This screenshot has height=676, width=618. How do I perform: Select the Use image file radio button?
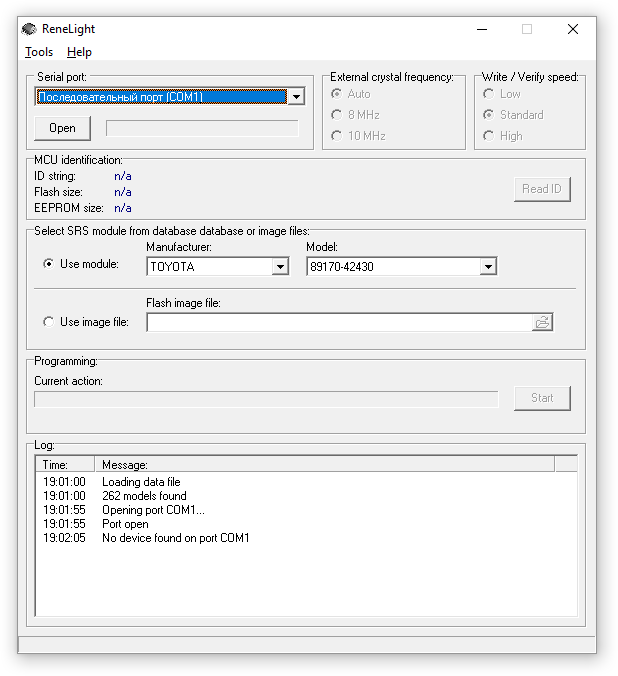(49, 322)
